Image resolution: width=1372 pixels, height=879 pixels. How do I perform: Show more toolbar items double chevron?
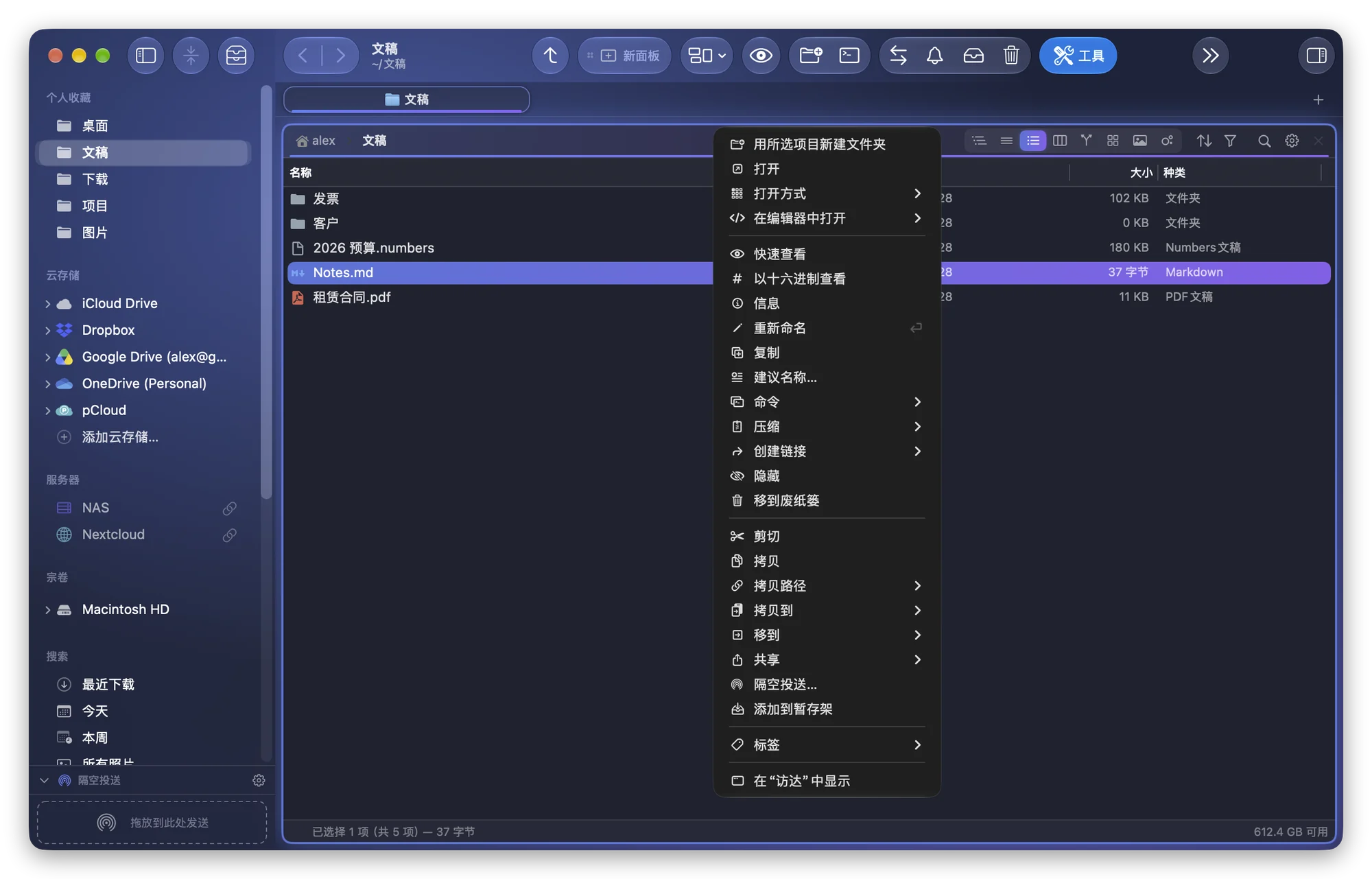(1210, 56)
